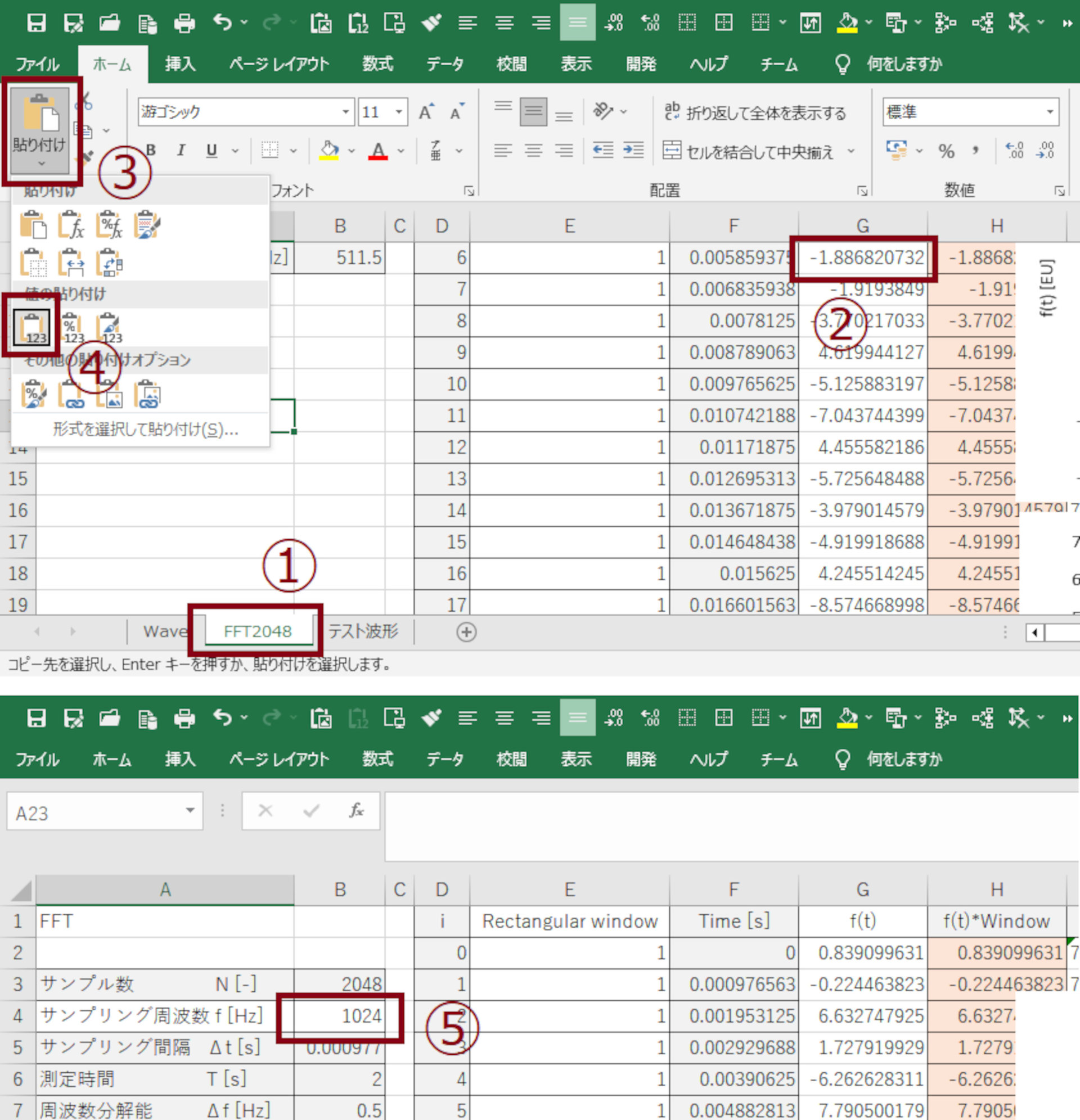Toggle center alignment in ribbon alignment group
This screenshot has width=1080, height=1120.
click(533, 150)
